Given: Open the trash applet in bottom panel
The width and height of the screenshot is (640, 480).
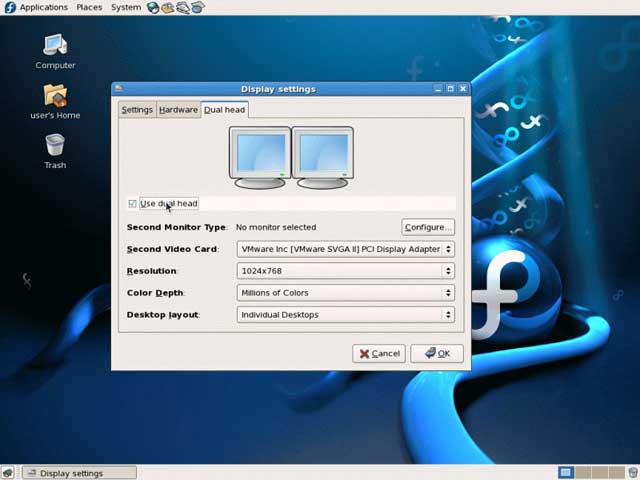Looking at the screenshot, I should tap(632, 473).
